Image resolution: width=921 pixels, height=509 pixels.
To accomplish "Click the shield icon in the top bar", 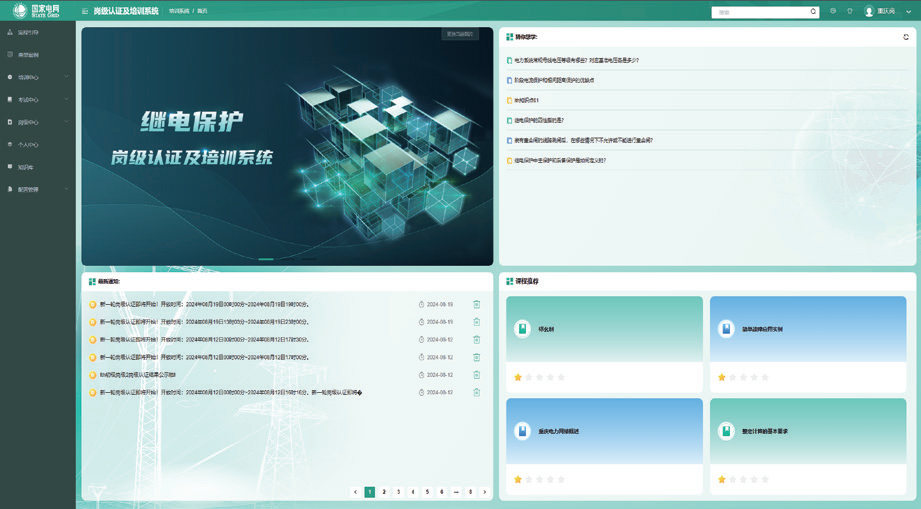I will click(x=850, y=12).
